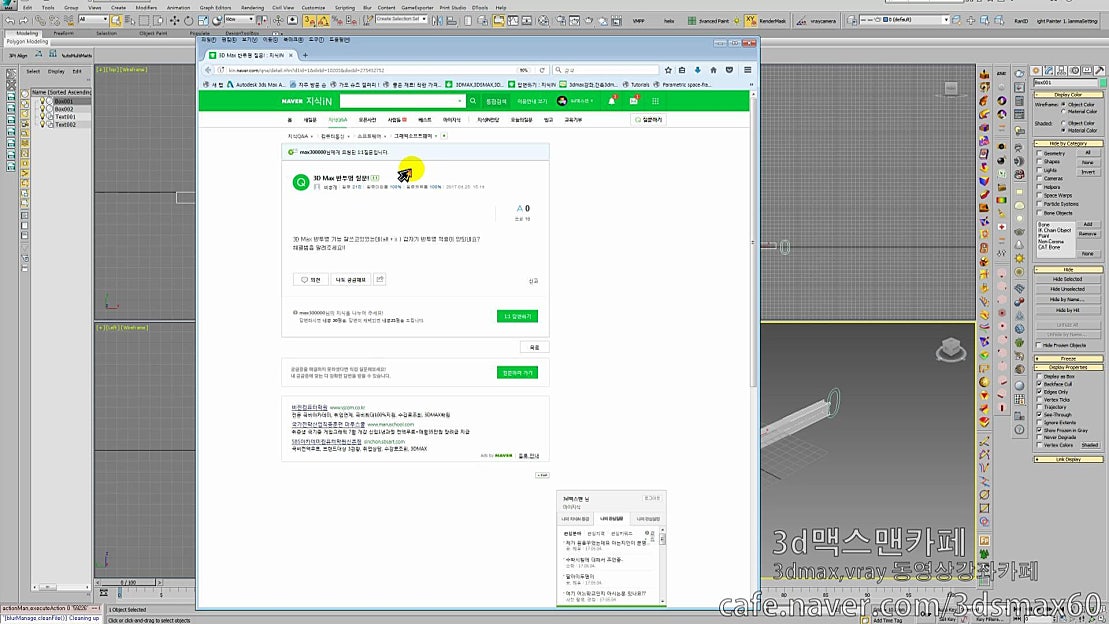Click the Undo arrow in main toolbar
This screenshot has width=1109, height=624.
(x=9, y=19)
